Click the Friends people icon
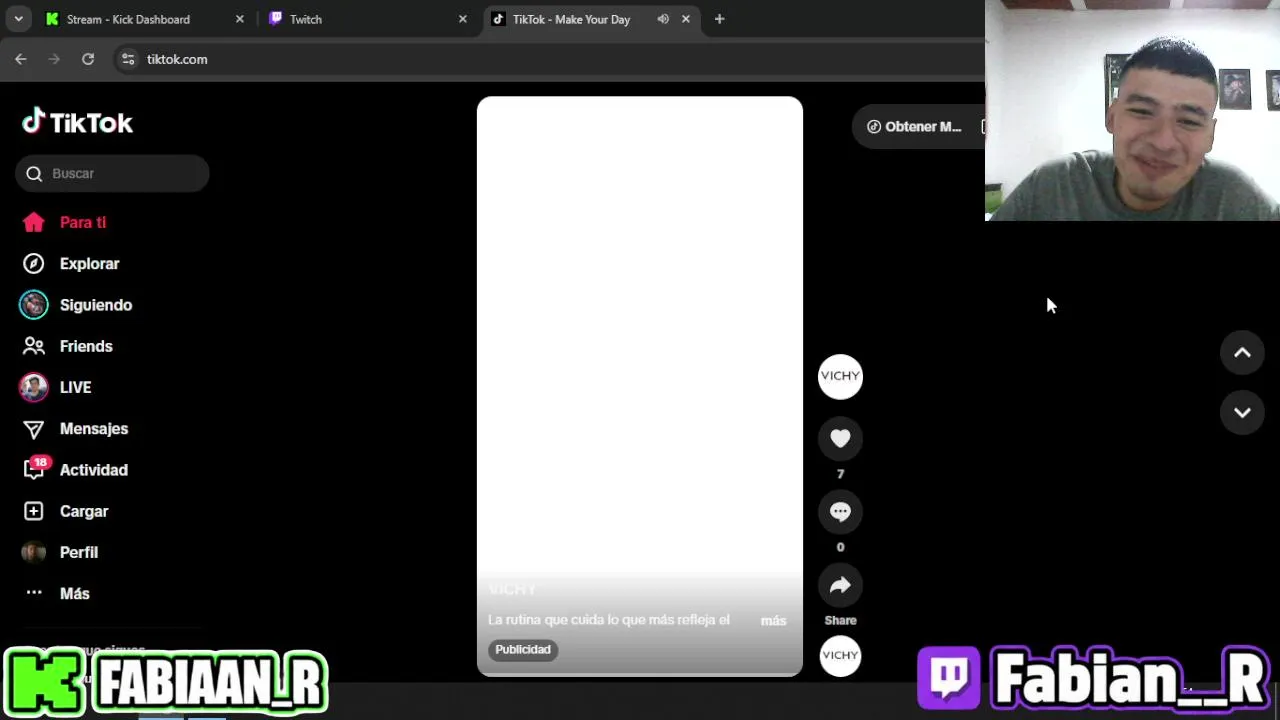This screenshot has width=1280, height=720. pos(34,346)
